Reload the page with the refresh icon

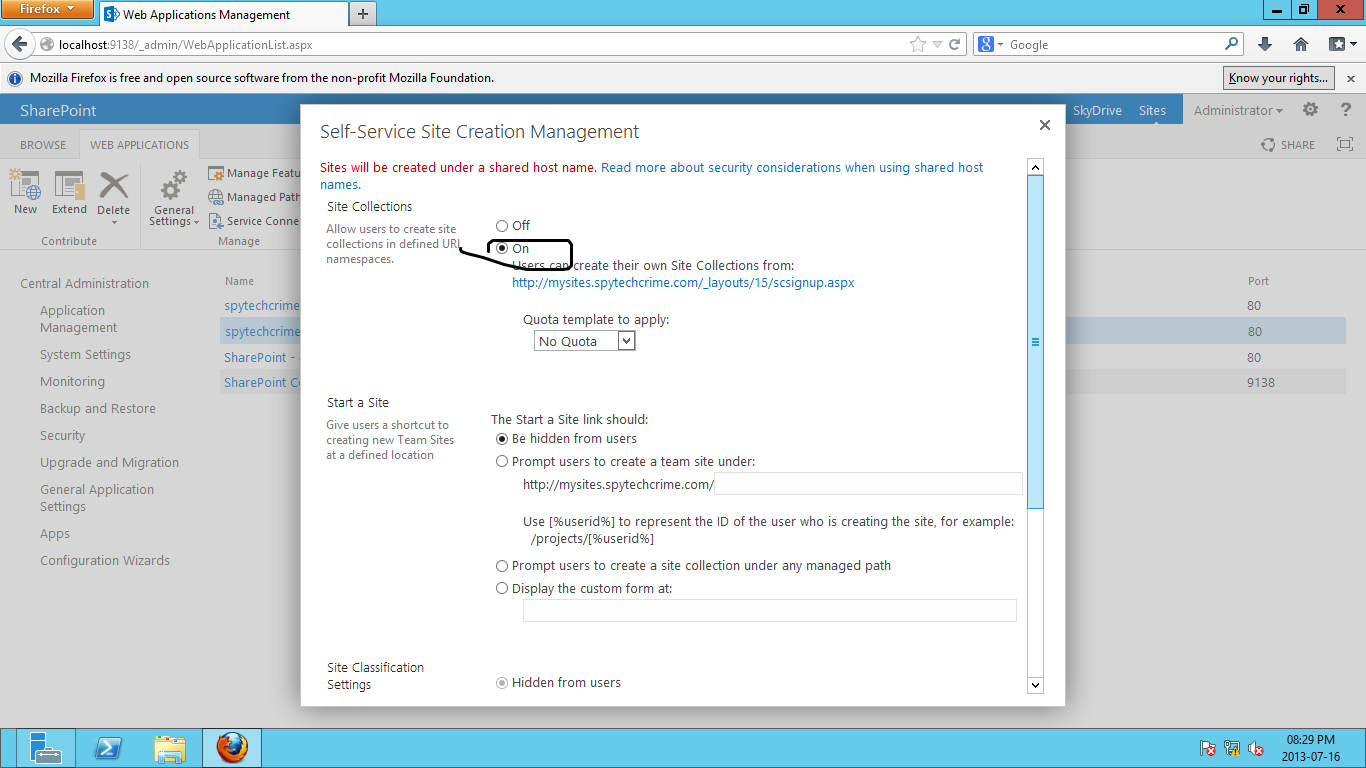click(955, 44)
